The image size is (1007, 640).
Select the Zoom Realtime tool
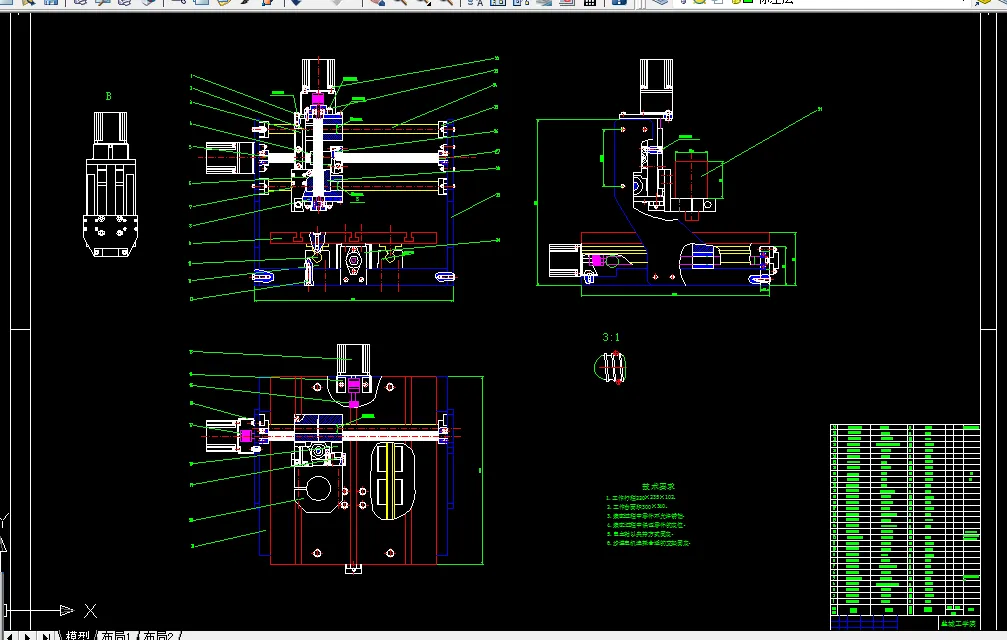(x=399, y=4)
